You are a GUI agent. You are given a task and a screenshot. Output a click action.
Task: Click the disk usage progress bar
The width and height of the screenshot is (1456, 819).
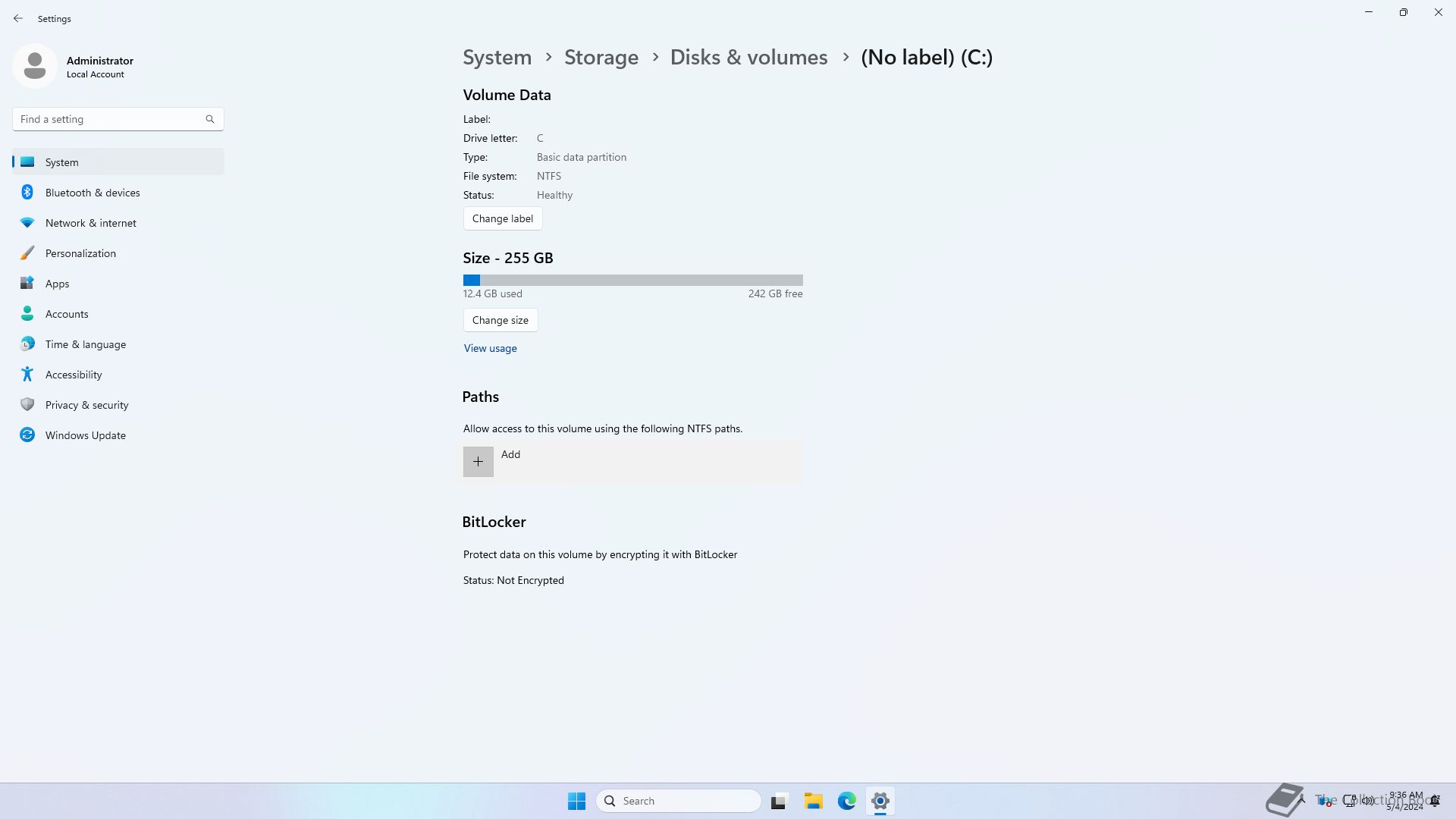(632, 280)
